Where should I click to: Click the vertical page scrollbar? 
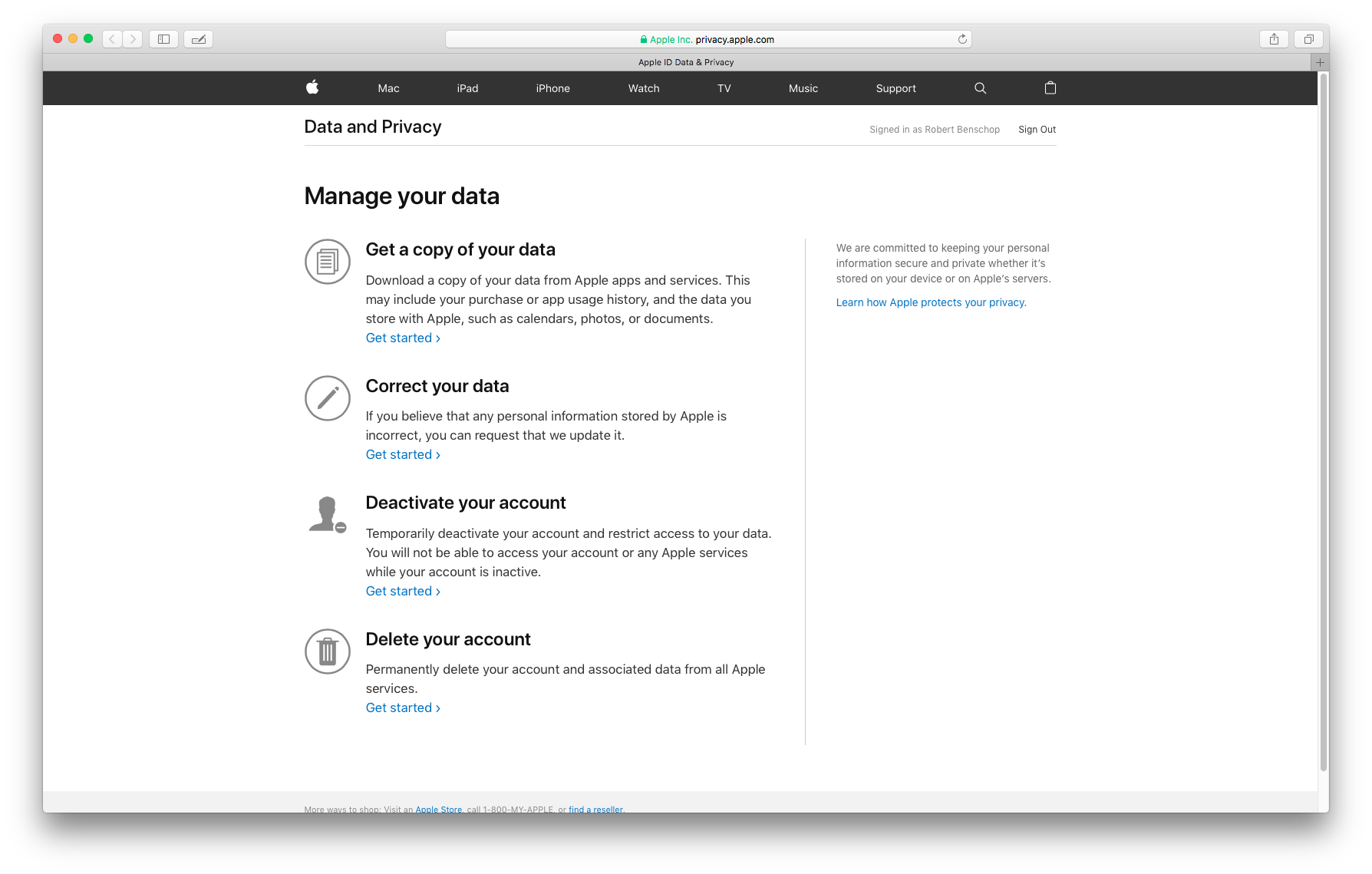(1323, 422)
